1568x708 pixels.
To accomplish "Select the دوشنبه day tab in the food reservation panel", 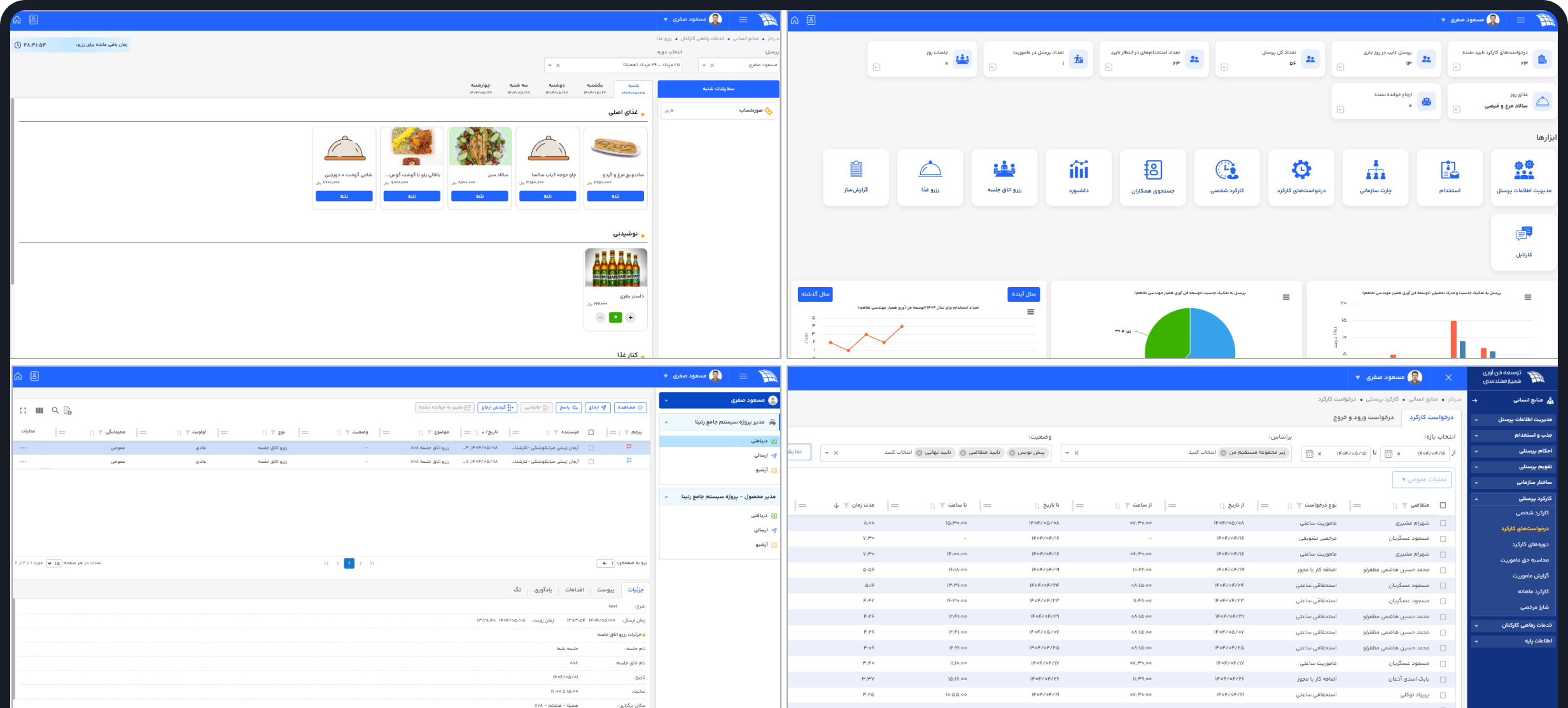I will [x=556, y=88].
